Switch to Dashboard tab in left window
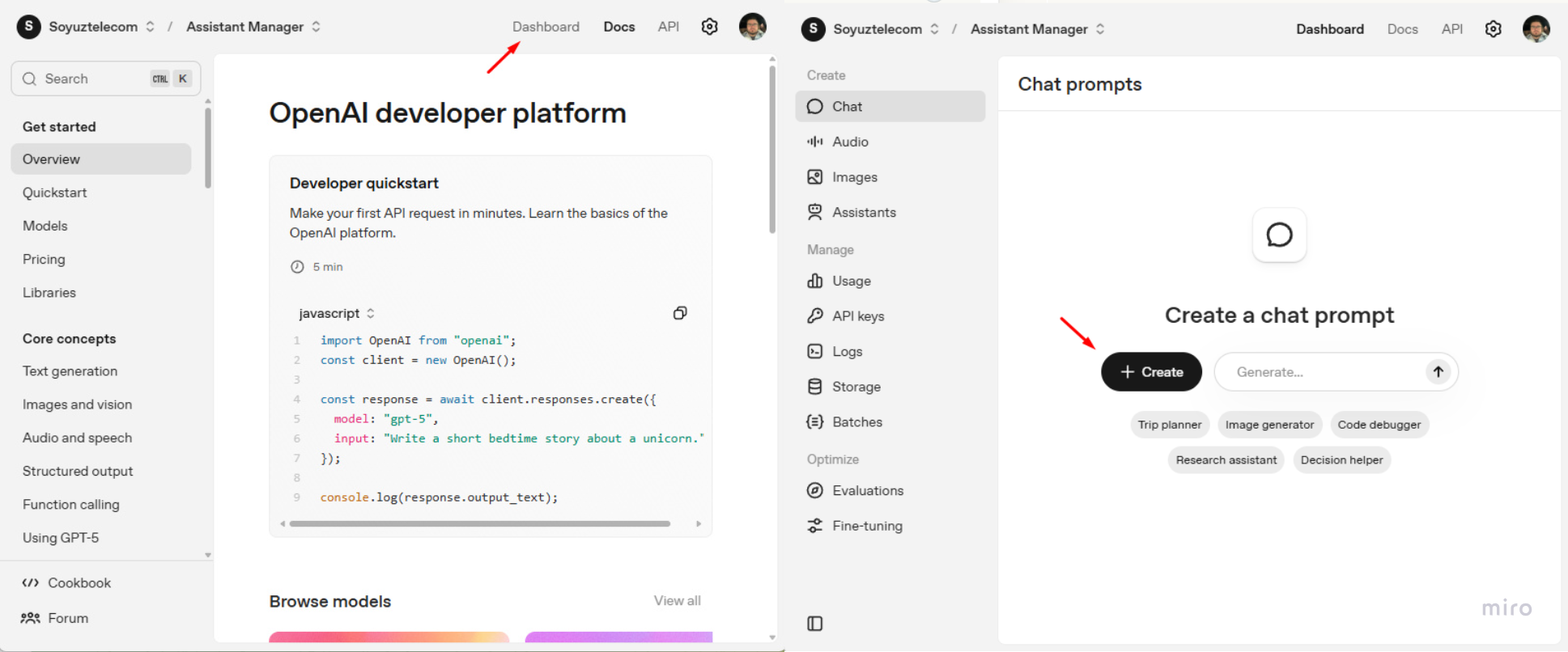The image size is (1568, 652). (546, 27)
